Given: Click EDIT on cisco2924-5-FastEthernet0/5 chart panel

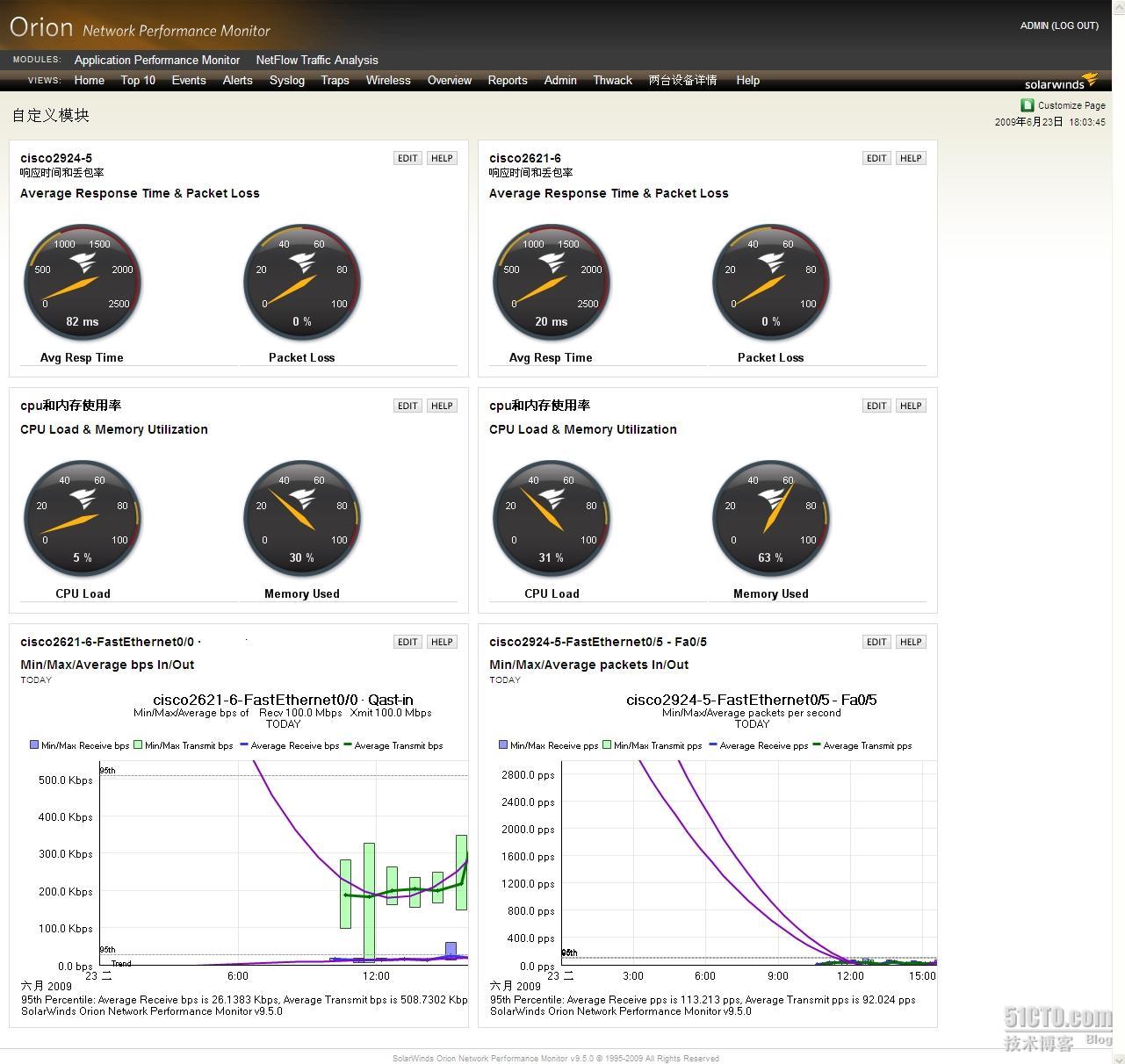Looking at the screenshot, I should point(876,642).
